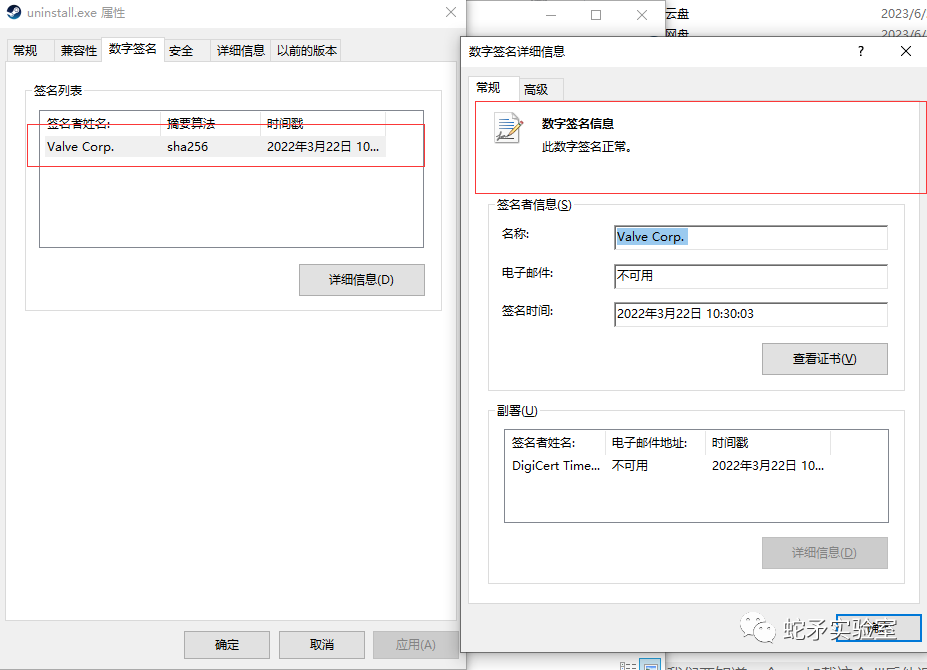This screenshot has height=670, width=927.
Task: Click the 电子邮件地址 column header
Action: point(655,442)
